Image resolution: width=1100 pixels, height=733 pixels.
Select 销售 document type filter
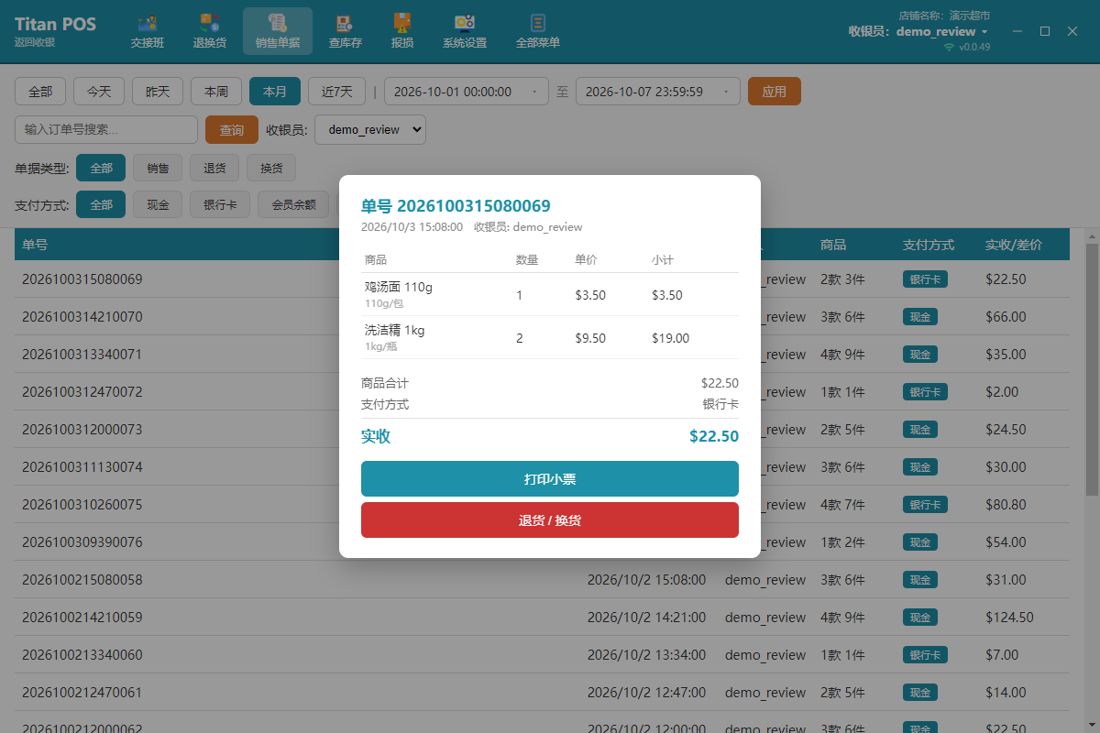tap(158, 168)
